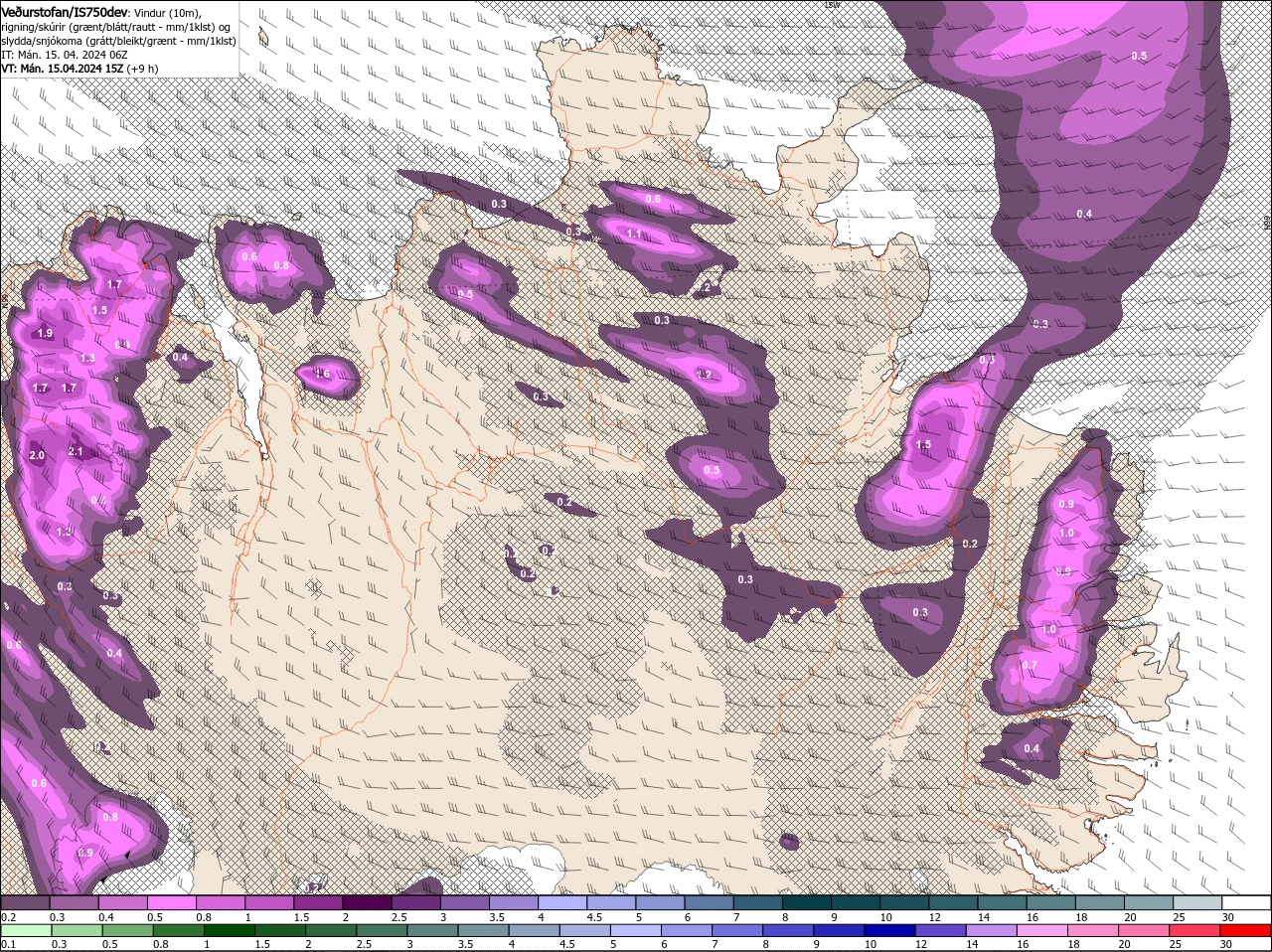This screenshot has width=1272, height=952.
Task: Click the light lavender 5 rain-scale swatch
Action: [636, 931]
